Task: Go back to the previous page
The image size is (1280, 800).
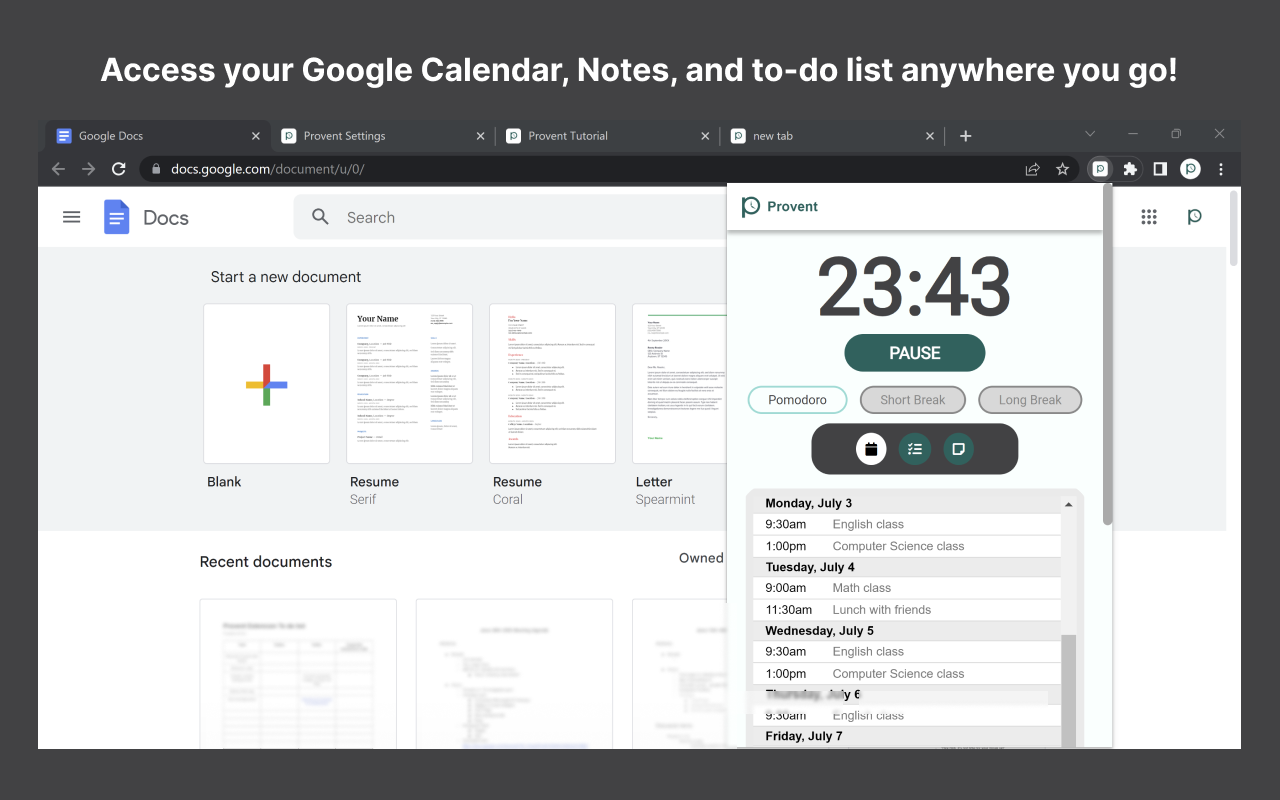Action: click(x=58, y=169)
